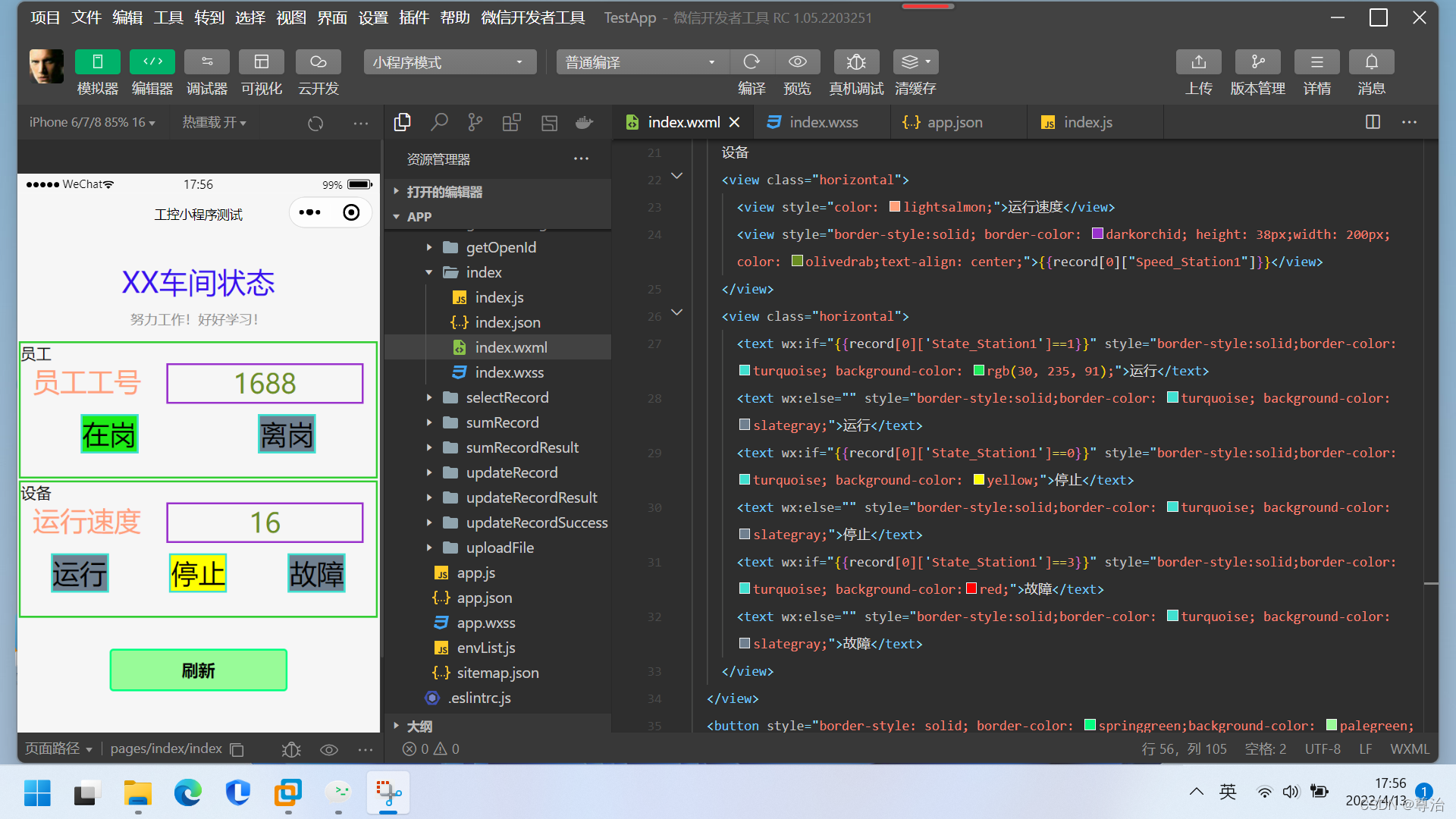Toggle the debugger panel button
Image resolution: width=1456 pixels, height=819 pixels.
pos(206,62)
